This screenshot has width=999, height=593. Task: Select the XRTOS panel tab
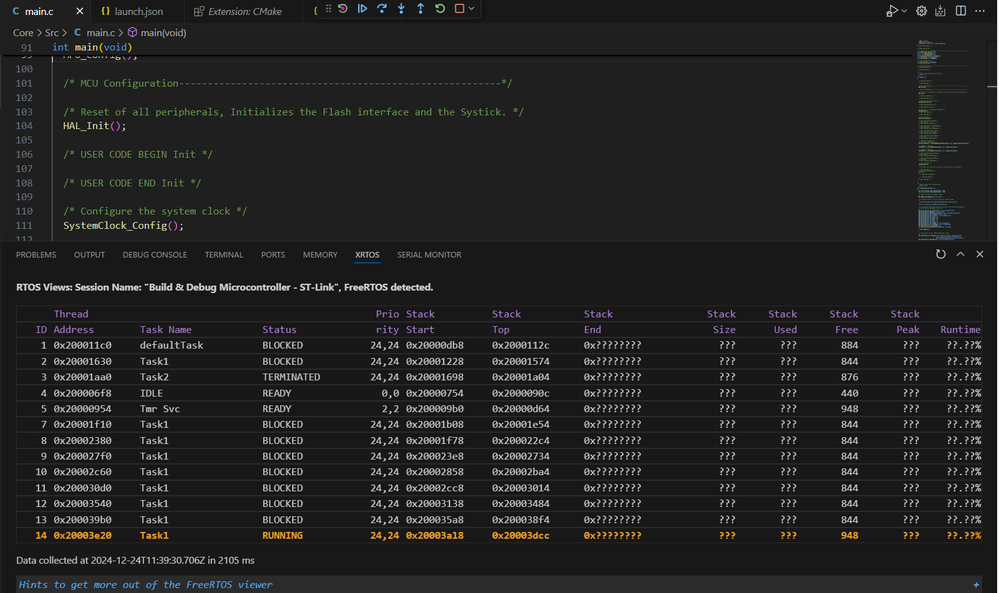(x=367, y=255)
